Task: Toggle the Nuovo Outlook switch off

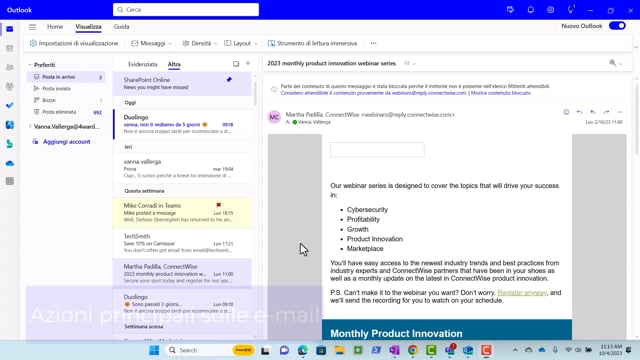Action: pos(617,26)
